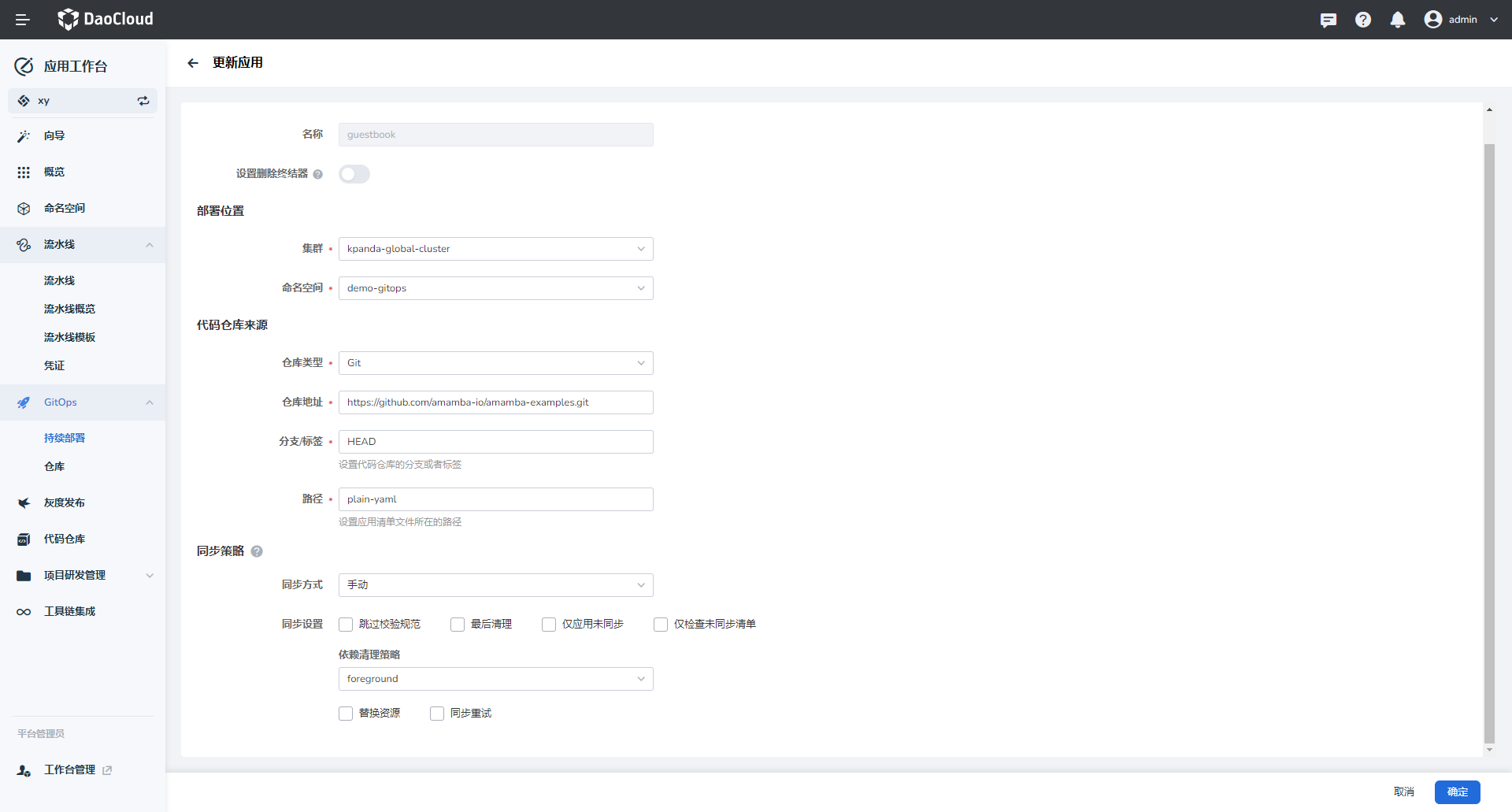Open the help question mark icon
Screen dimensions: 1512x812
coord(1362,20)
